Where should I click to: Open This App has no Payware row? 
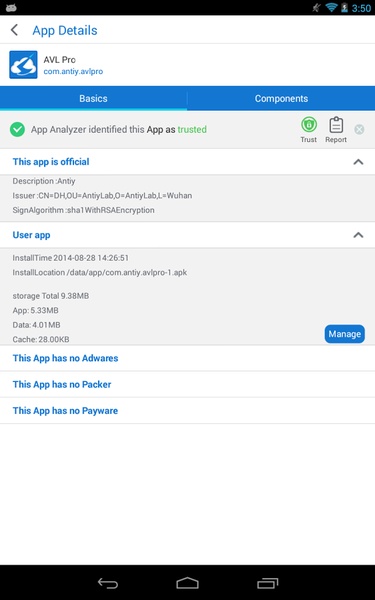click(188, 411)
